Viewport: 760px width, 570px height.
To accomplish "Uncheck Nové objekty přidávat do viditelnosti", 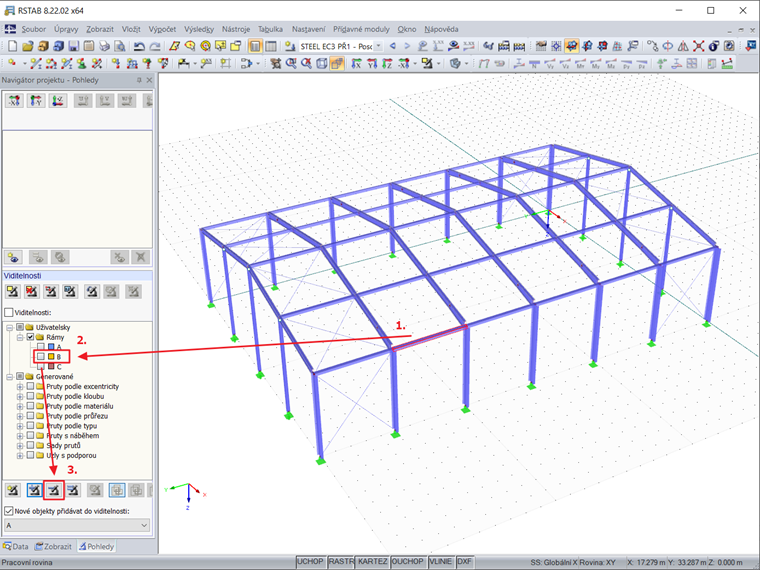I will [9, 511].
